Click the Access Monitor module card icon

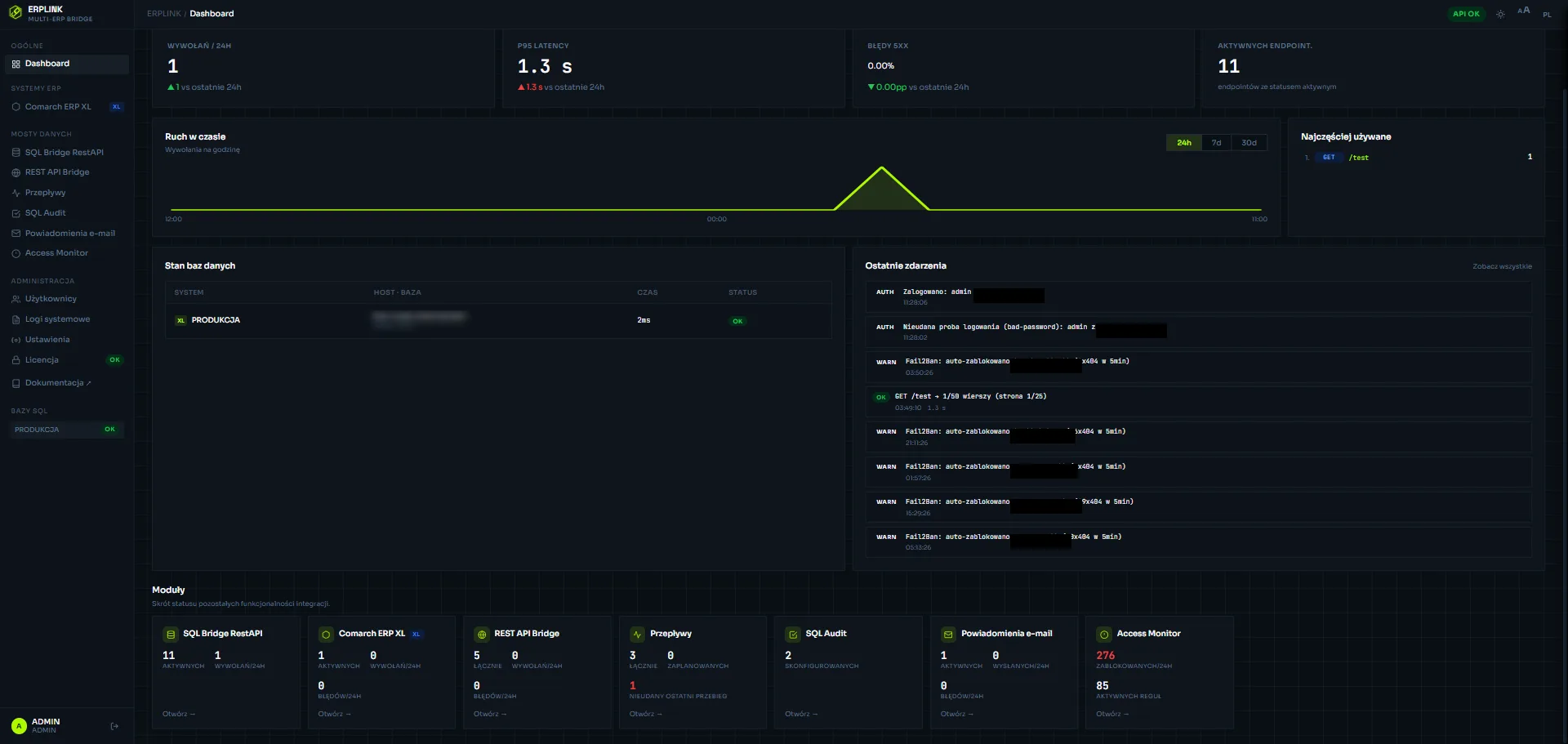click(x=1104, y=635)
